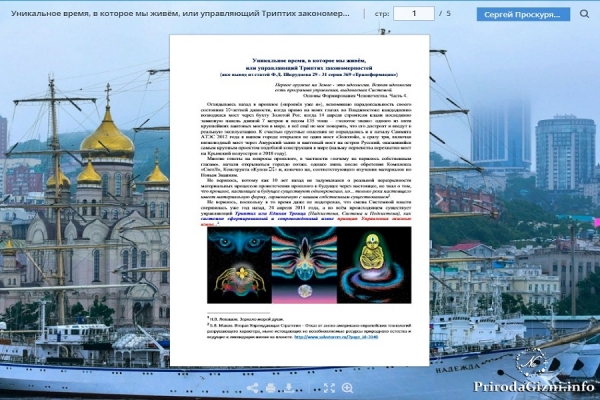Viewport: 600px width, 400px height.
Task: Click the page number input field
Action: tap(414, 13)
